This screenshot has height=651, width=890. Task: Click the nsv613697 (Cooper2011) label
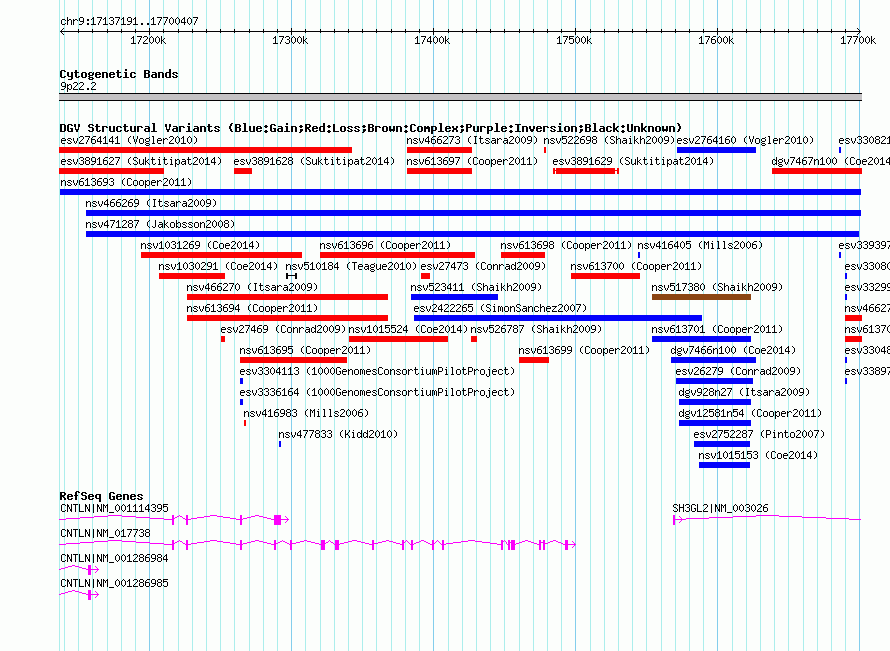472,161
